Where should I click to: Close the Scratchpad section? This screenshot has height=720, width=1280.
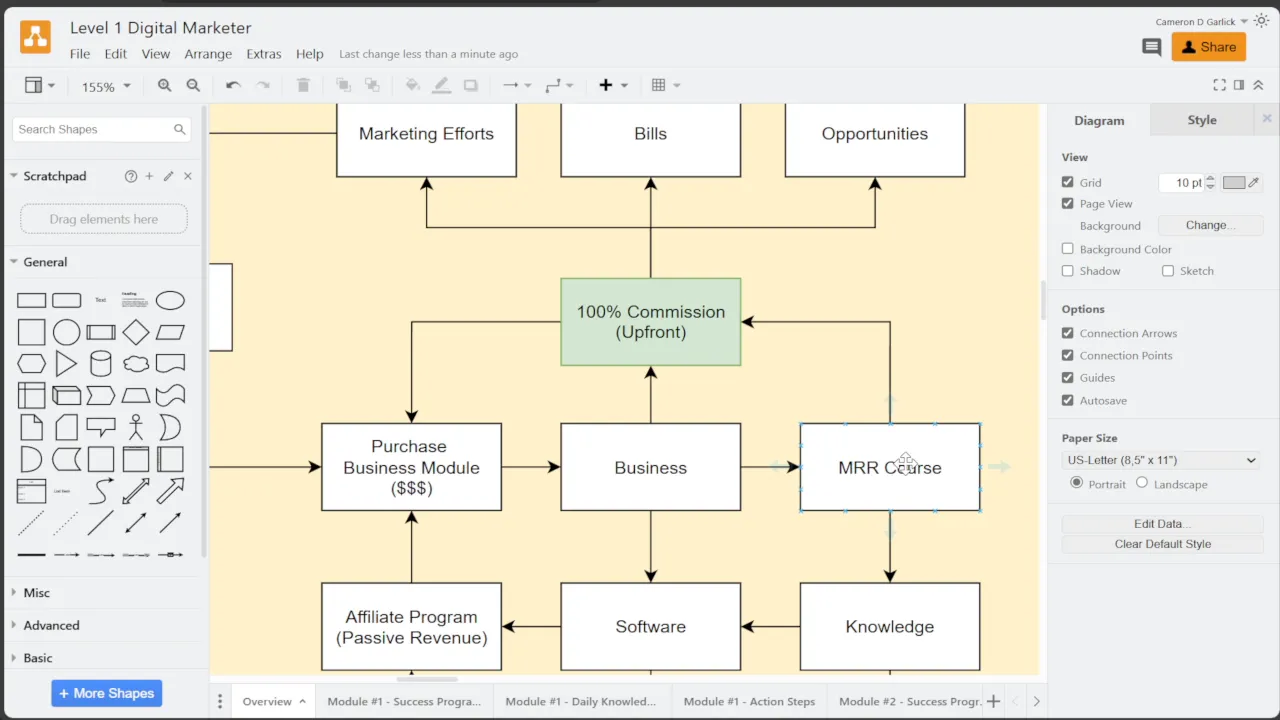coord(187,176)
